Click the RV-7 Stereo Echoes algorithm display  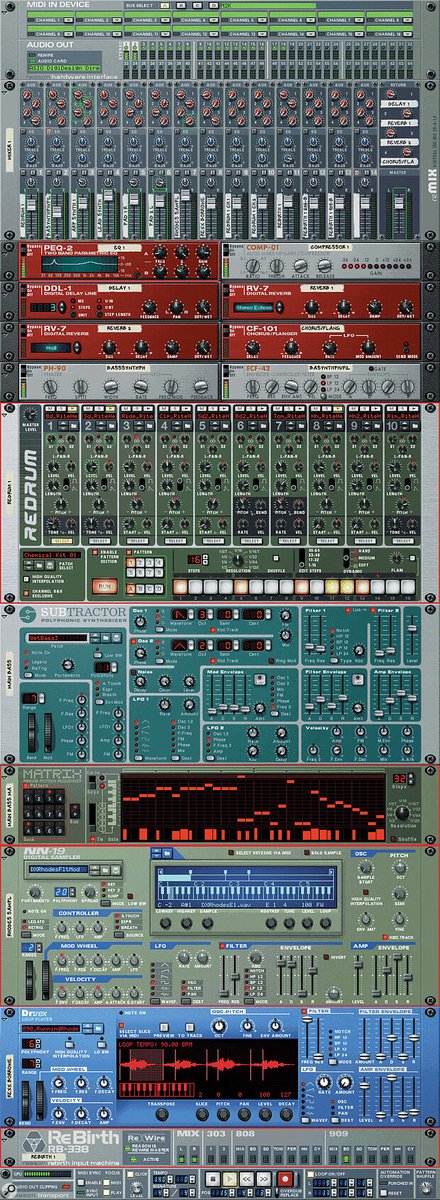tap(255, 308)
